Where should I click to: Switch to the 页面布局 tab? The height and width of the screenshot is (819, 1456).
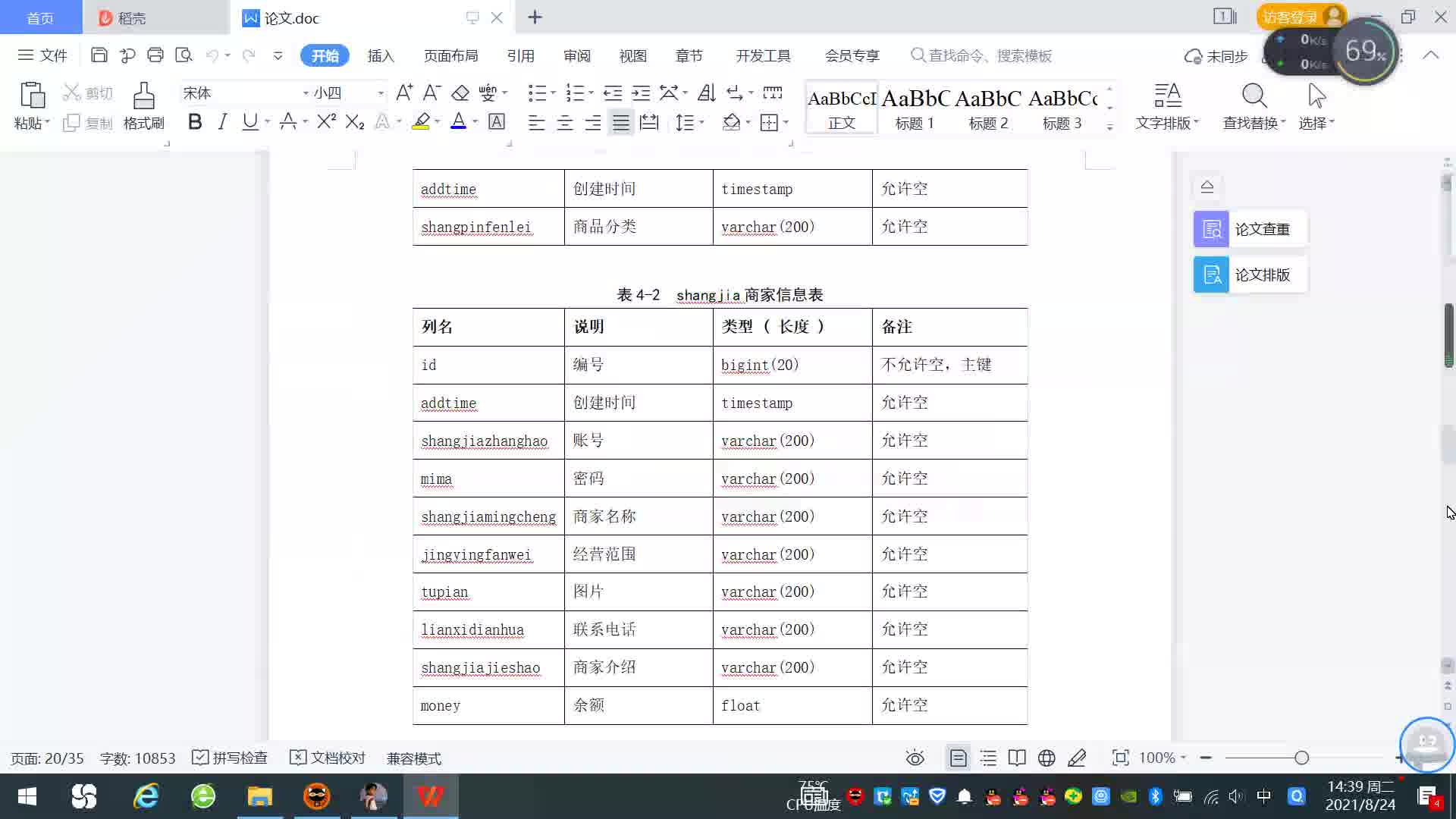[x=450, y=55]
